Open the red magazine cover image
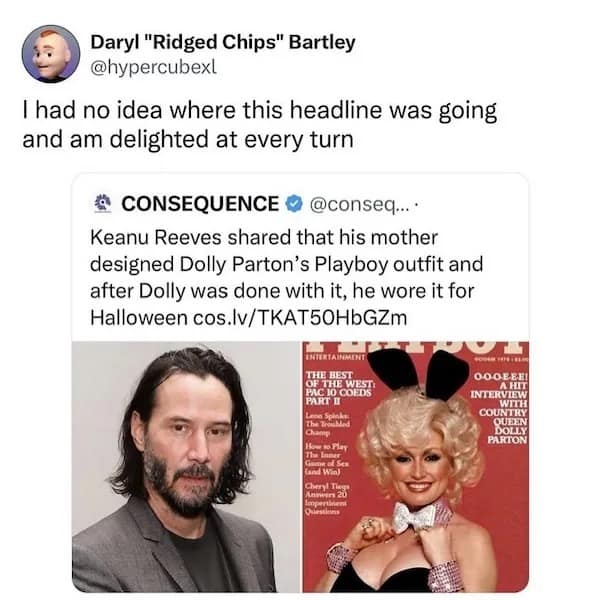 click(x=416, y=466)
